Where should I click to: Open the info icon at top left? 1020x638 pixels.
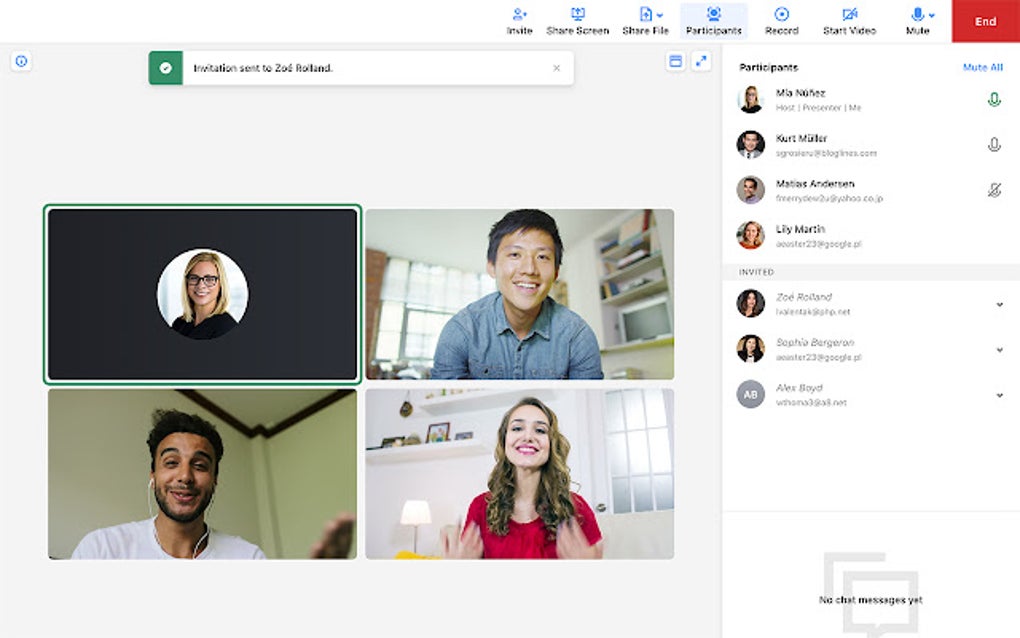(x=19, y=62)
